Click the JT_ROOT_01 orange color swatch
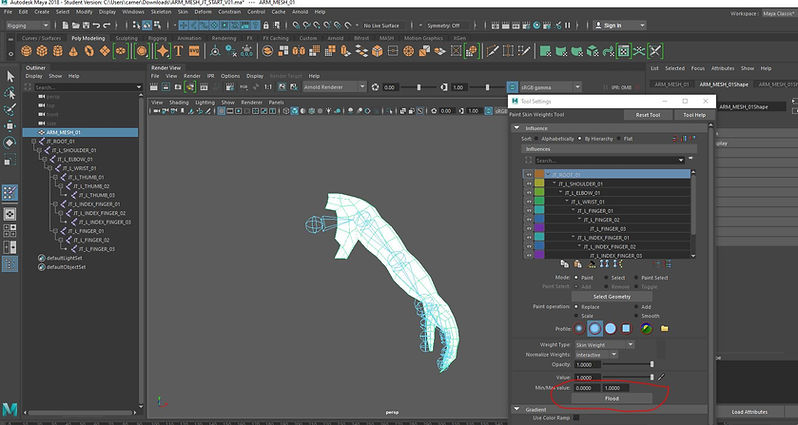This screenshot has width=798, height=425. pyautogui.click(x=539, y=174)
